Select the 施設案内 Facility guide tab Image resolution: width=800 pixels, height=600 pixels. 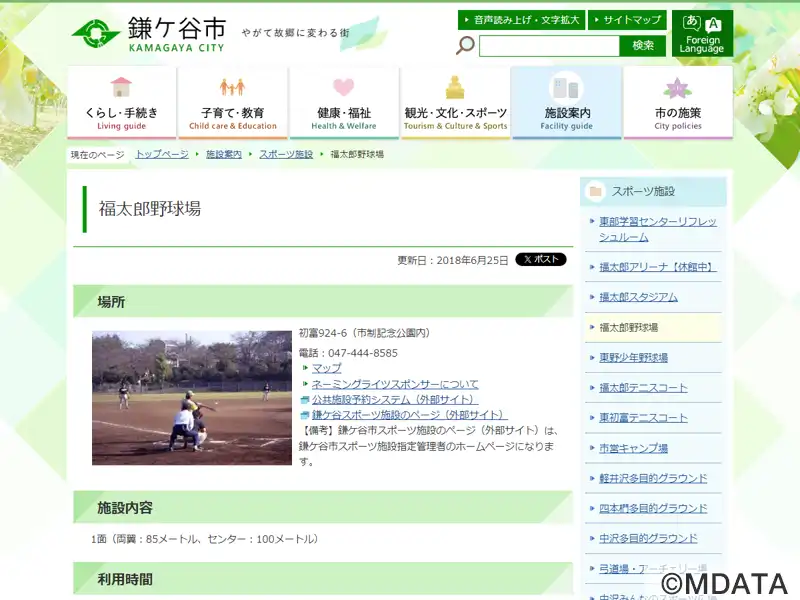click(x=566, y=102)
